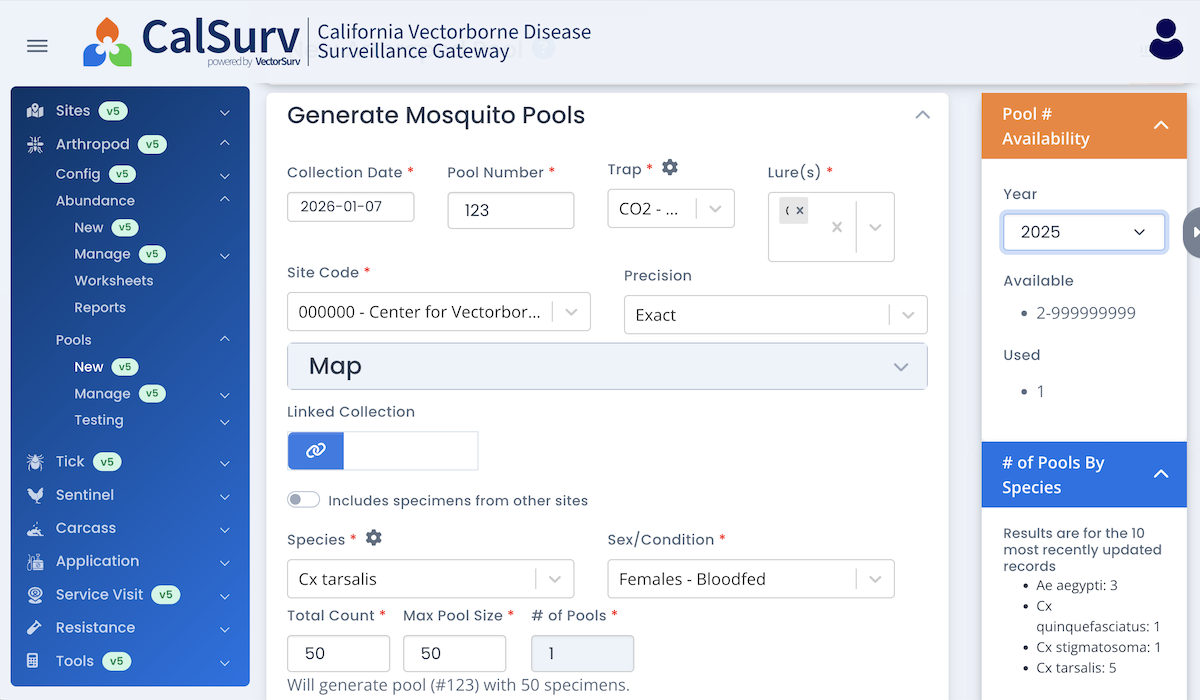Collapse the Generate Mosquito Pools panel
Image resolution: width=1200 pixels, height=700 pixels.
coord(922,116)
